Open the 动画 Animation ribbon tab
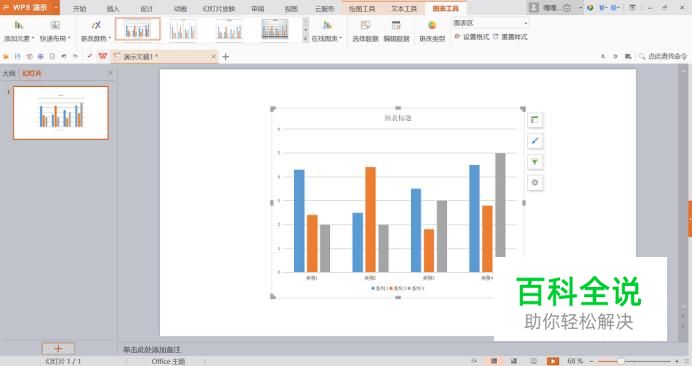Image resolution: width=692 pixels, height=366 pixels. pos(180,8)
